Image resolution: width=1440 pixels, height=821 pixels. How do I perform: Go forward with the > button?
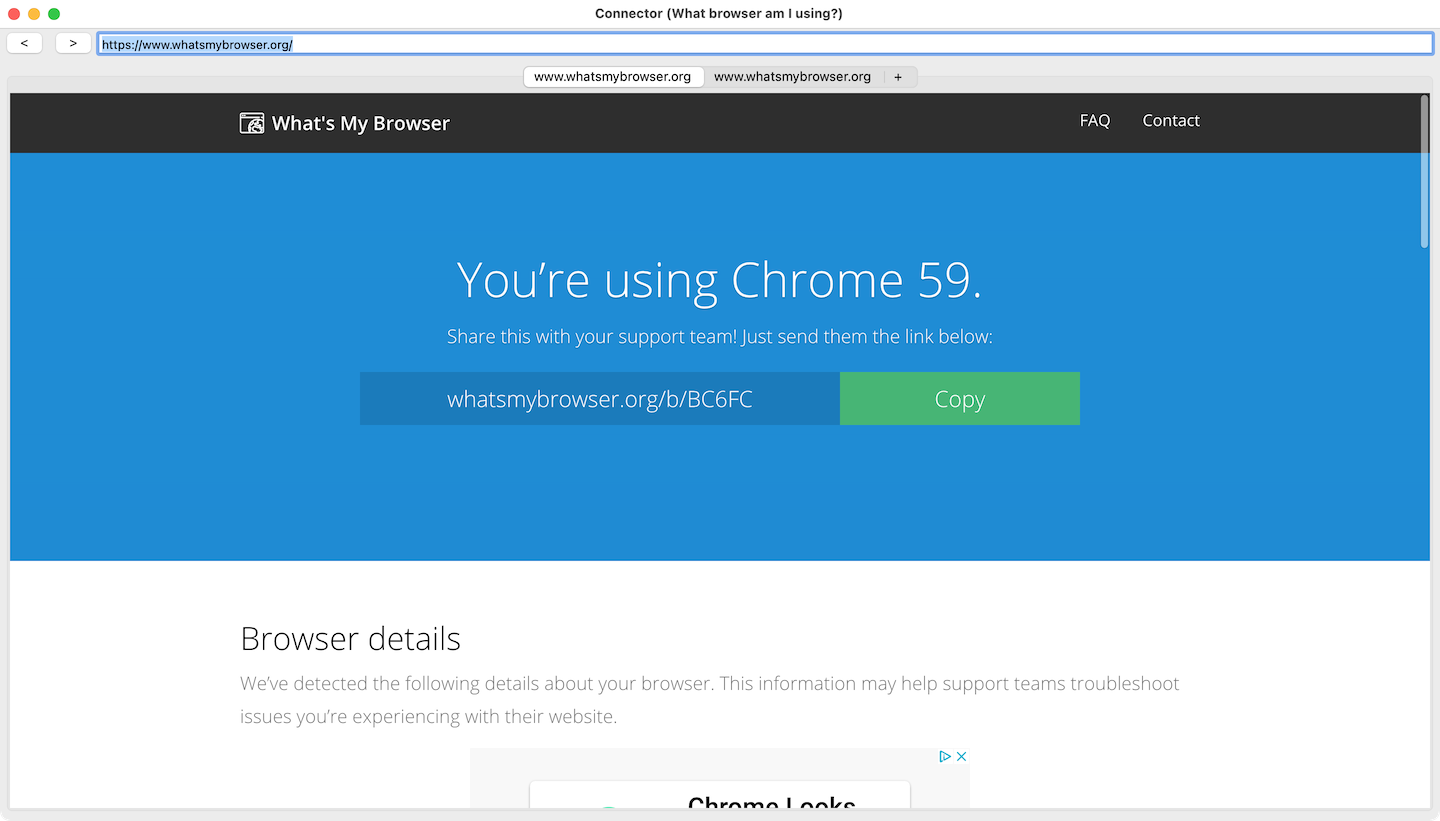tap(73, 43)
